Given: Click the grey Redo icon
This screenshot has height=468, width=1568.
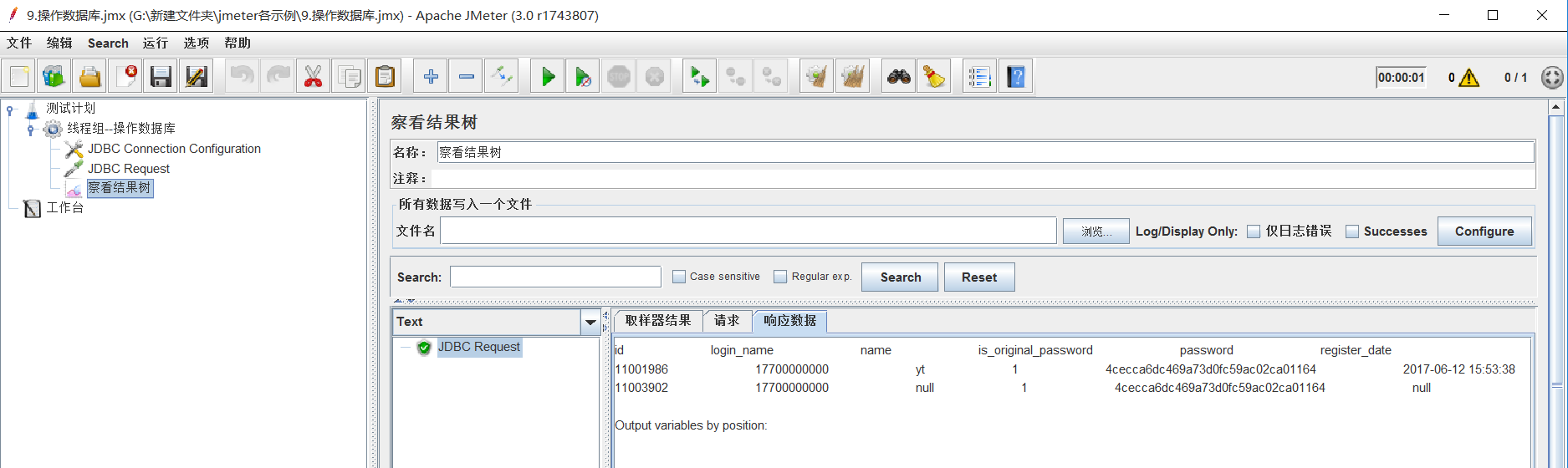Looking at the screenshot, I should pyautogui.click(x=278, y=77).
